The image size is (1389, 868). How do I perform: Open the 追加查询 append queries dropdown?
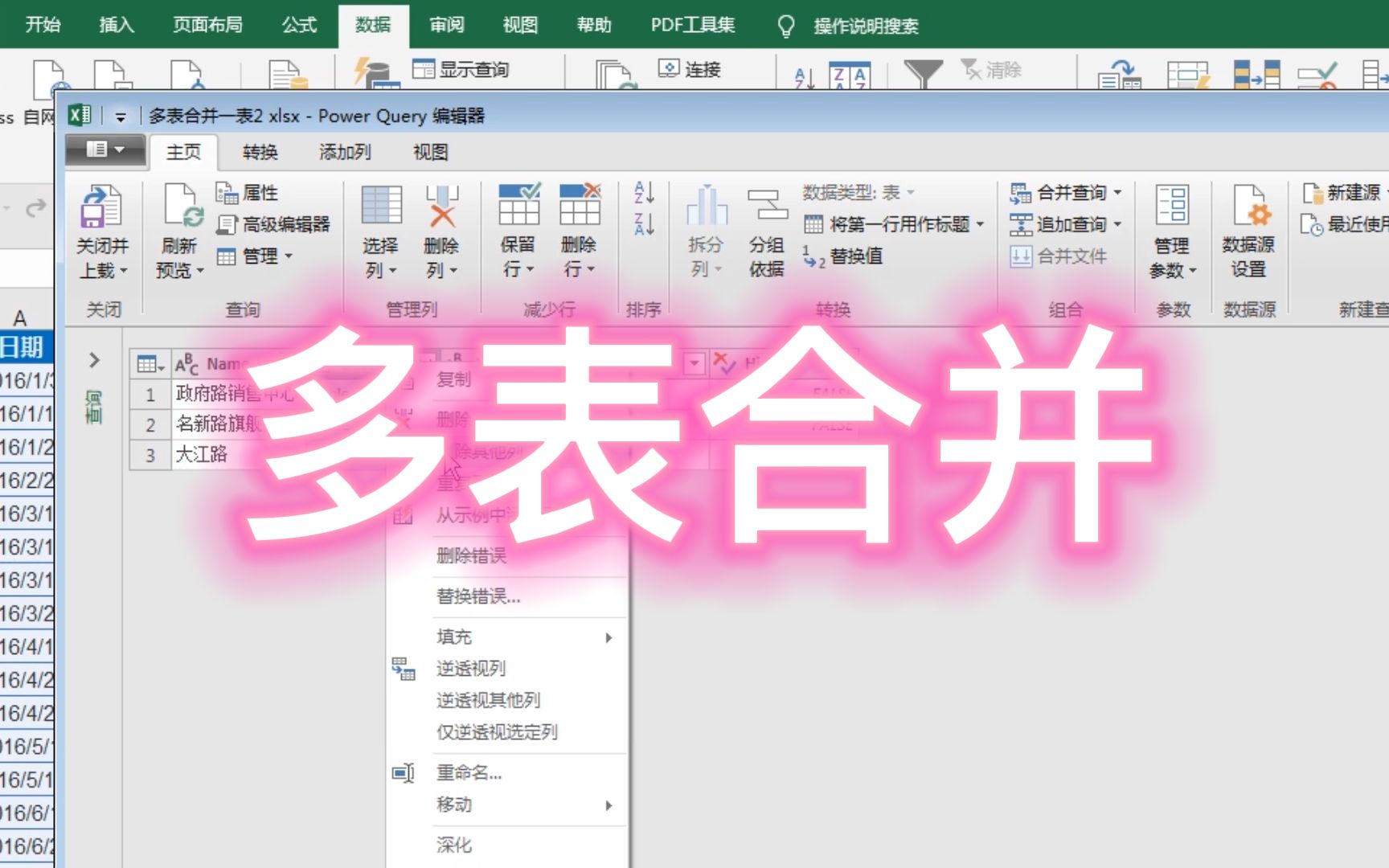click(x=1117, y=224)
